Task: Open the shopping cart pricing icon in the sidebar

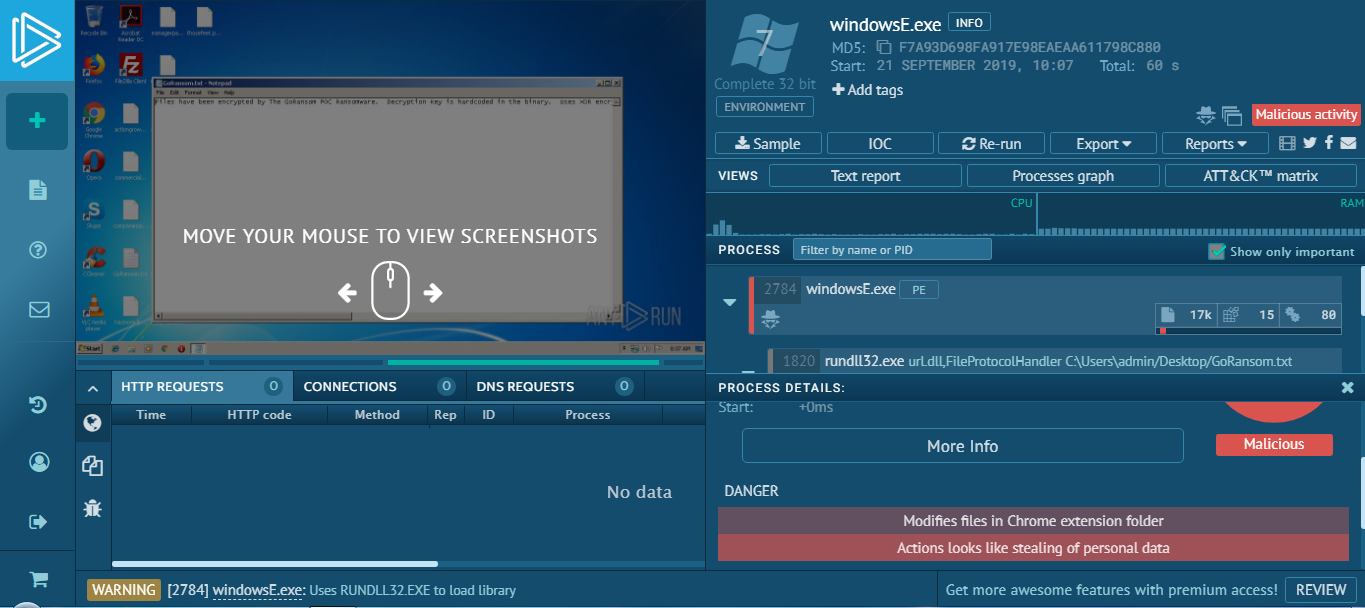Action: click(39, 578)
